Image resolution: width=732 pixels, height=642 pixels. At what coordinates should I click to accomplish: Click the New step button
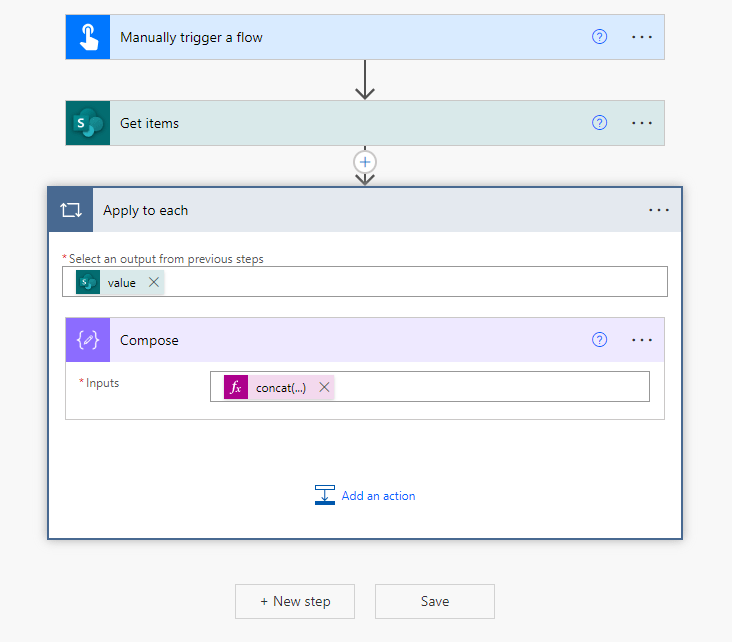[295, 601]
